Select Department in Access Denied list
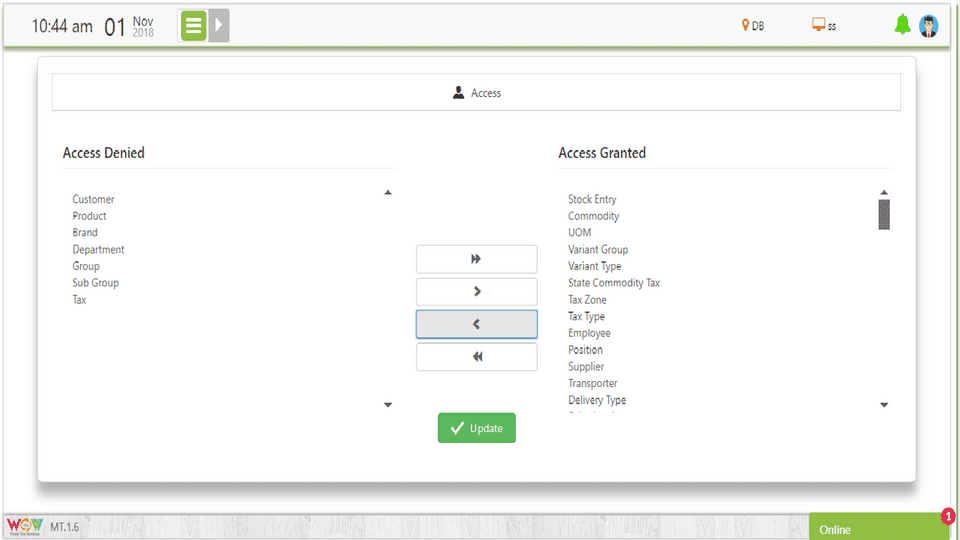The width and height of the screenshot is (960, 540). 98,249
